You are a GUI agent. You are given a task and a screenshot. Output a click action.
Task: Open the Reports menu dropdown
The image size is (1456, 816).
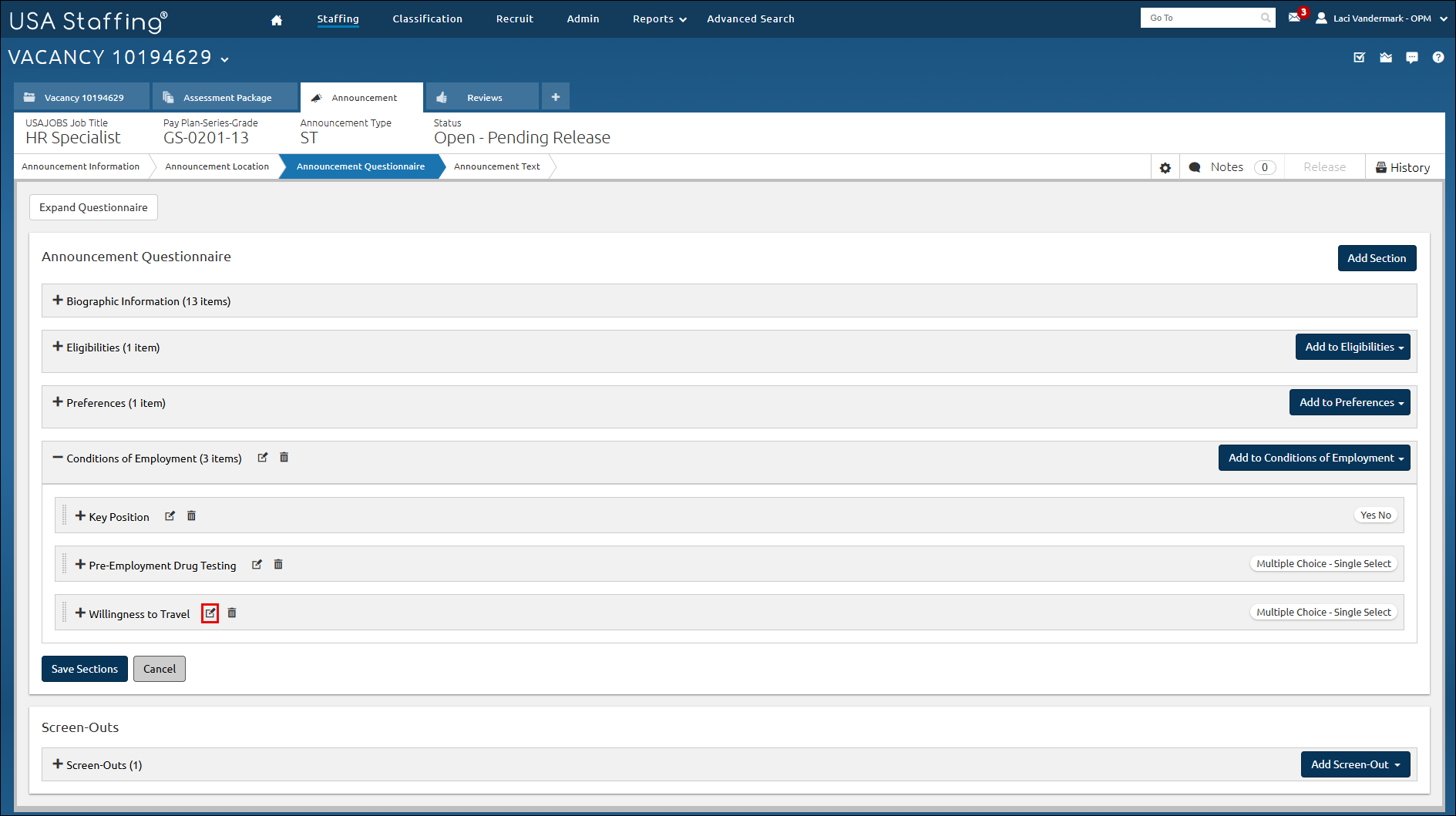[660, 19]
